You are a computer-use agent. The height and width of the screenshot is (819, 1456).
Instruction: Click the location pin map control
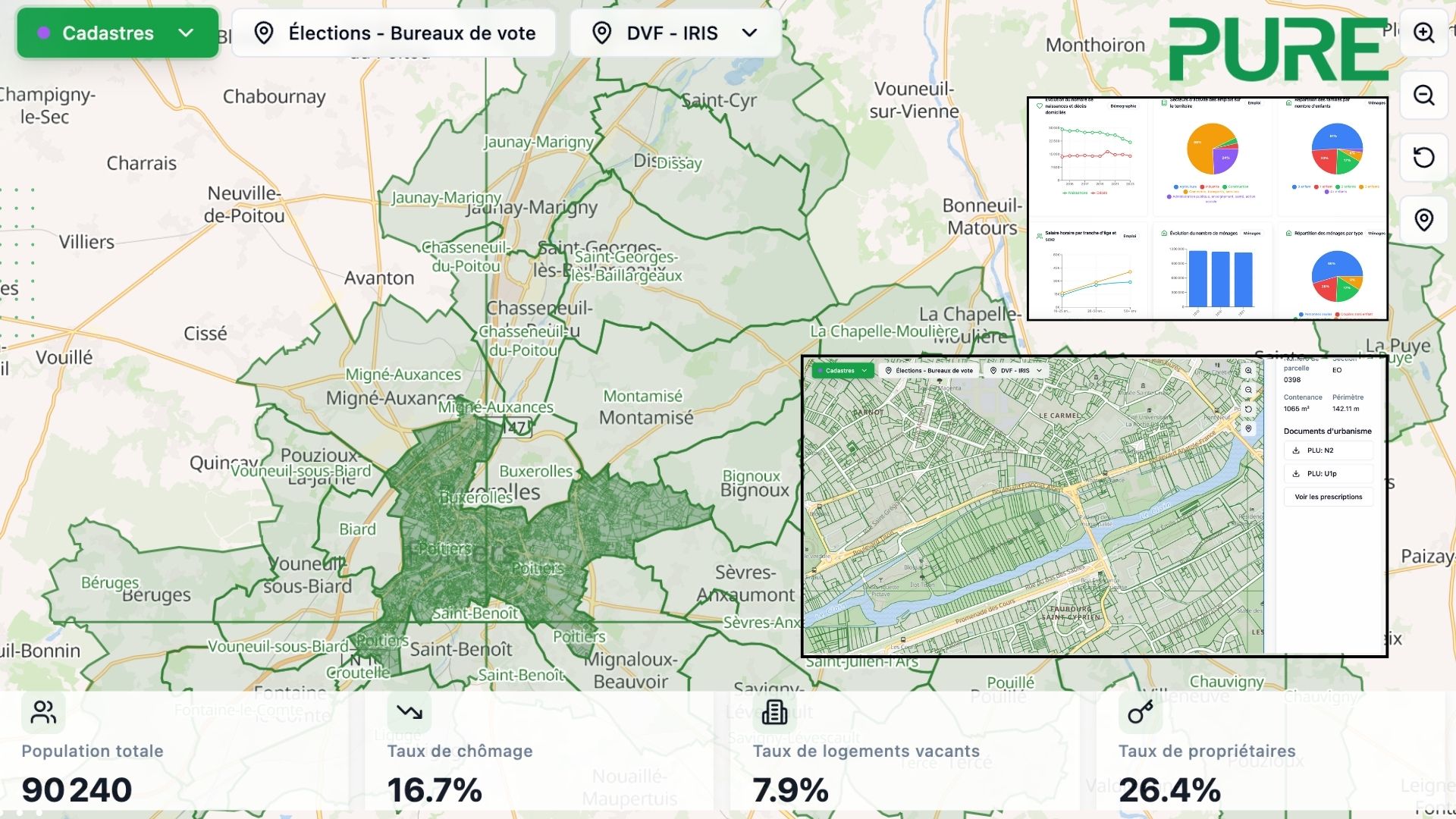pyautogui.click(x=1423, y=220)
